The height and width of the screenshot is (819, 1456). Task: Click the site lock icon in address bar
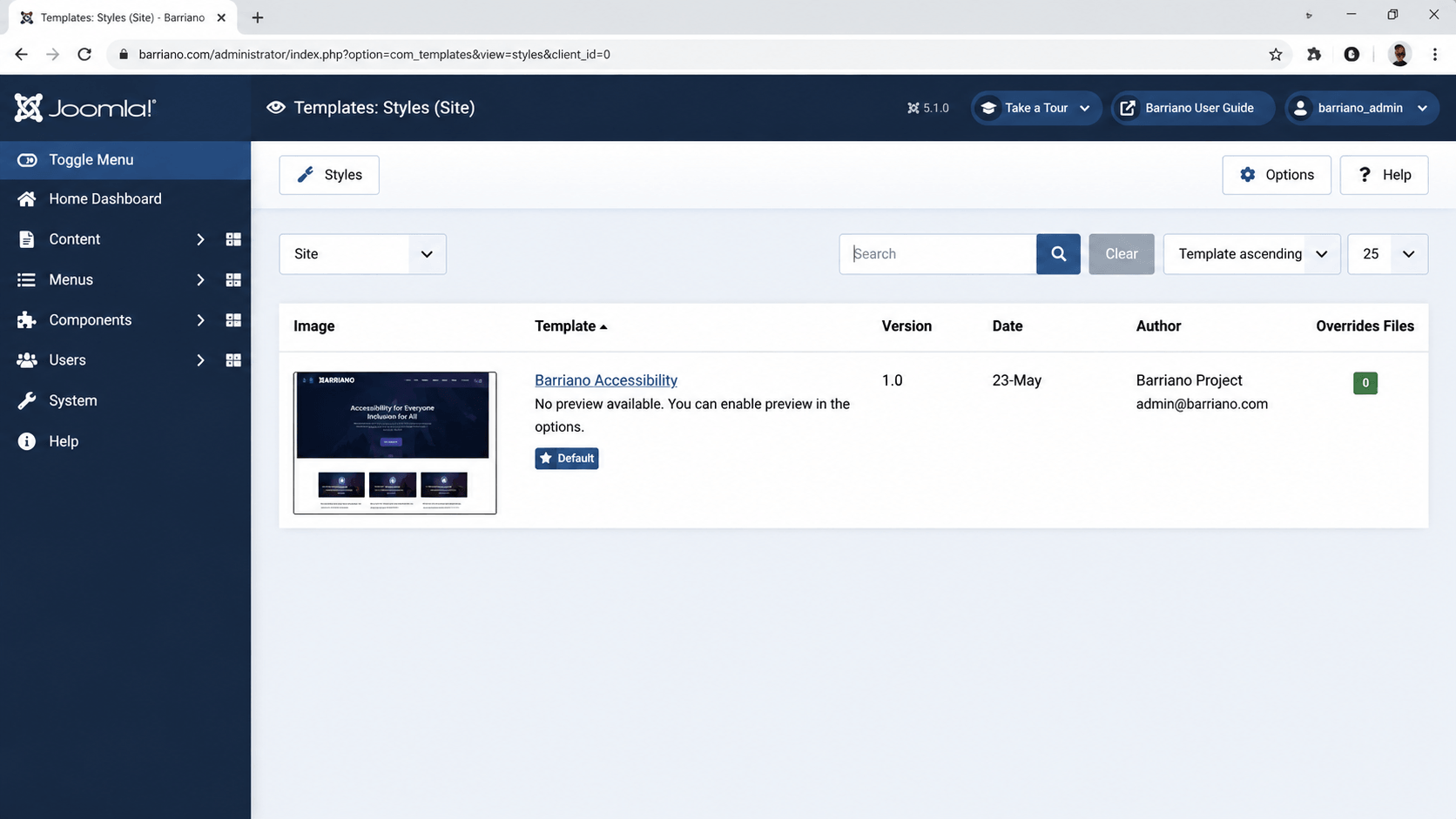[124, 54]
